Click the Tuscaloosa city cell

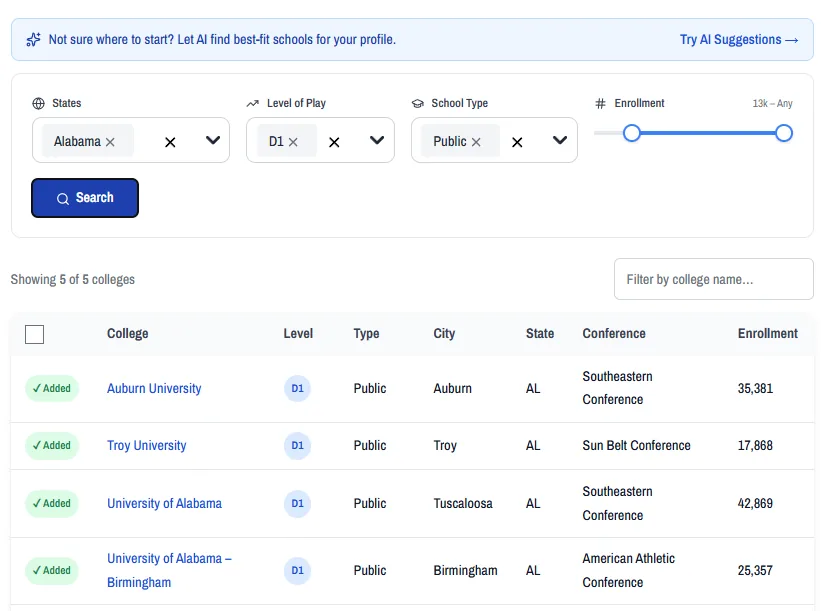pos(463,504)
